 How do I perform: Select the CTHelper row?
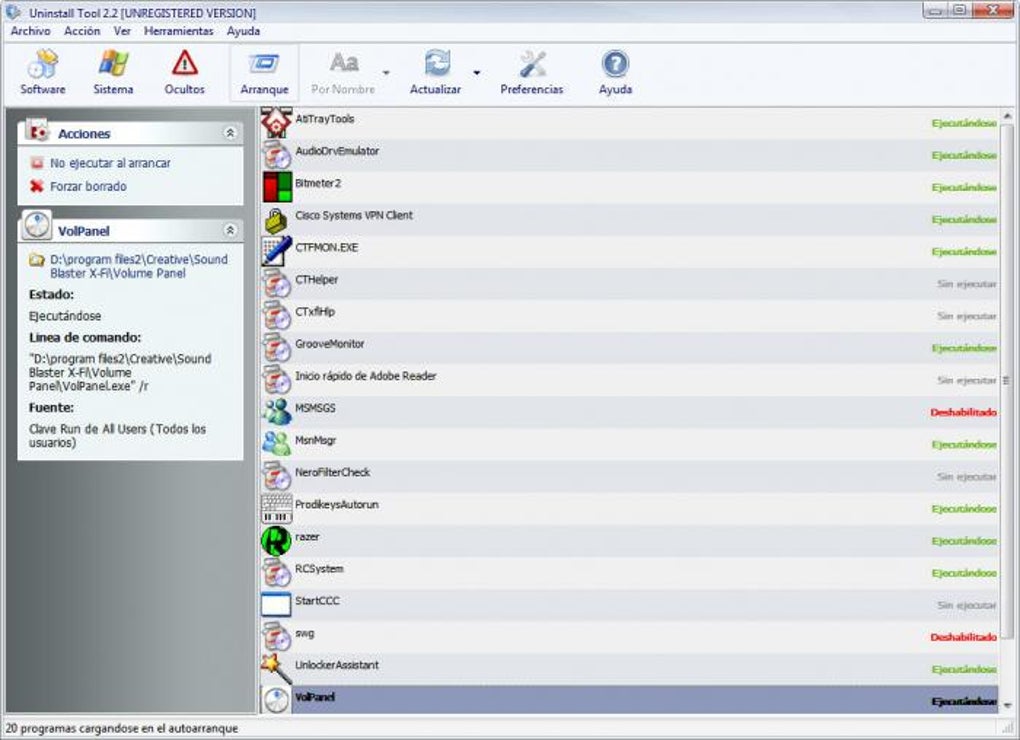coord(629,284)
